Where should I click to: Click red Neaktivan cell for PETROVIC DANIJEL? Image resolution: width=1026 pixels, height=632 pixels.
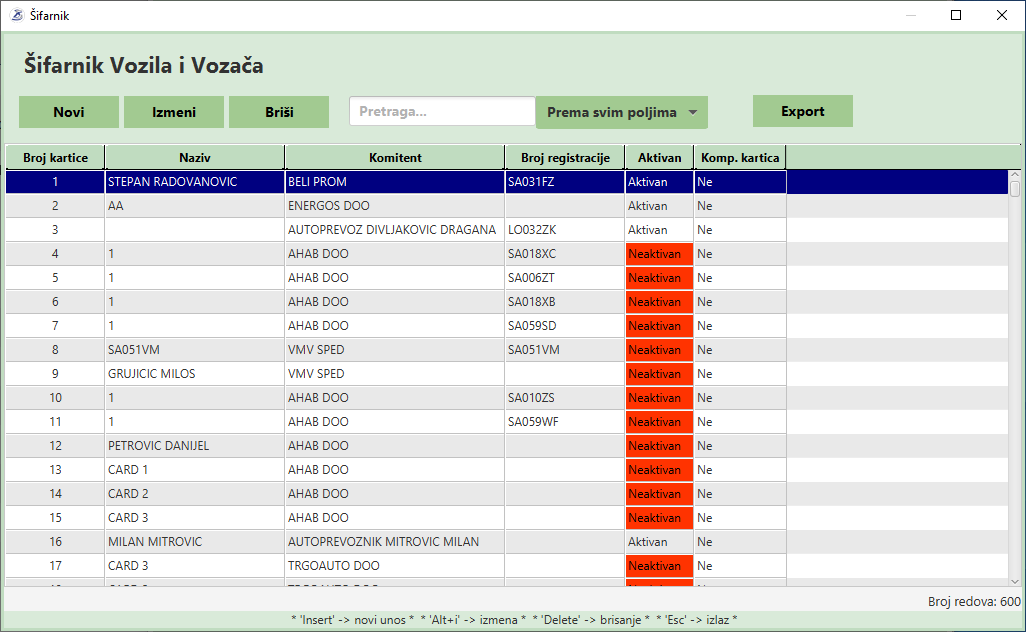point(659,446)
